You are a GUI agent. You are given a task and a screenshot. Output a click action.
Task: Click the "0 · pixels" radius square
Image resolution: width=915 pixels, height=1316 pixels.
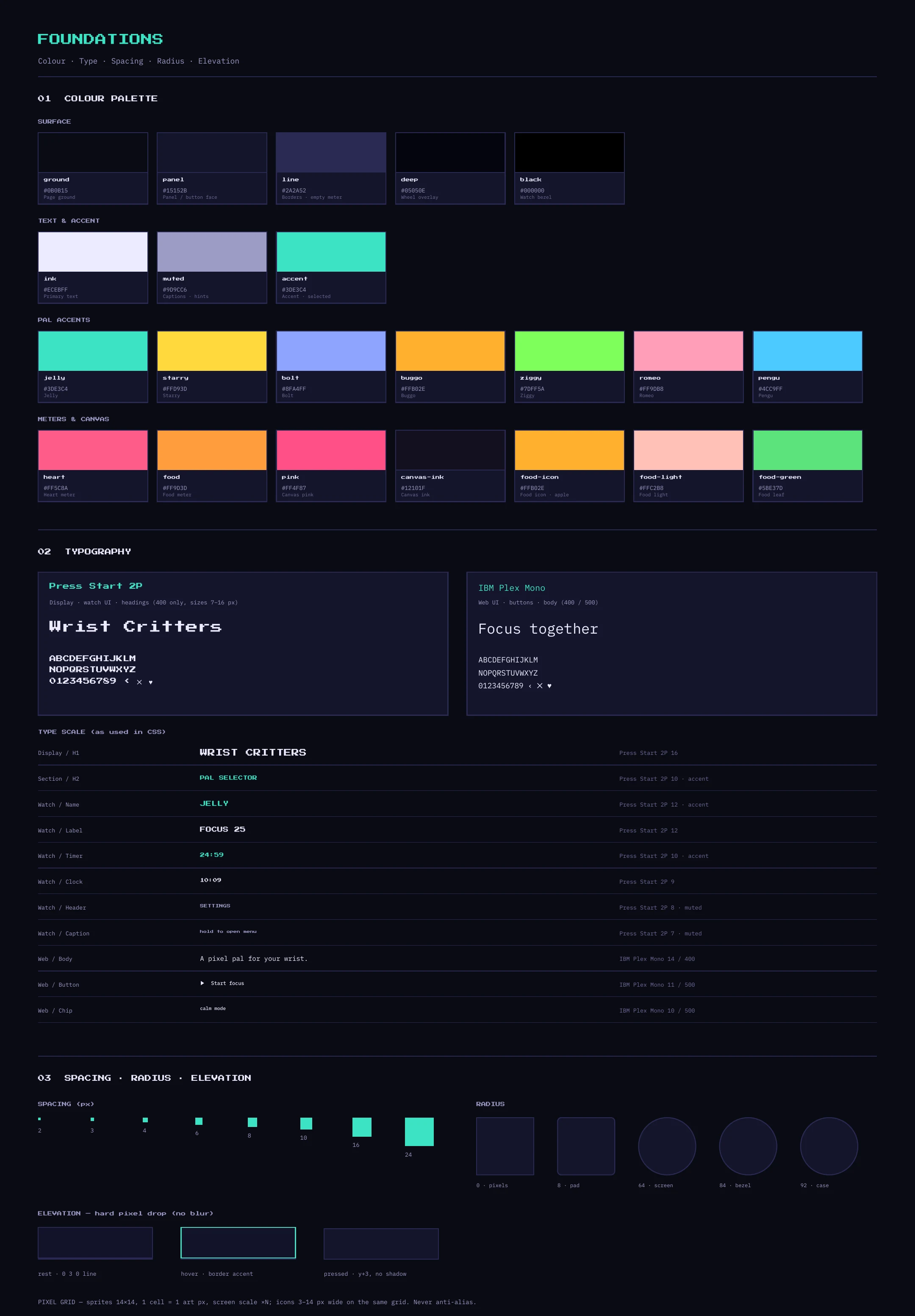[505, 1146]
